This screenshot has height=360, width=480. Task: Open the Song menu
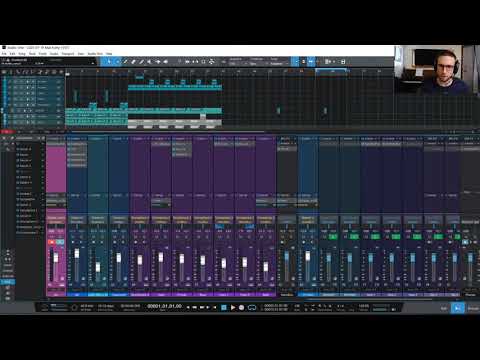pyautogui.click(x=22, y=53)
